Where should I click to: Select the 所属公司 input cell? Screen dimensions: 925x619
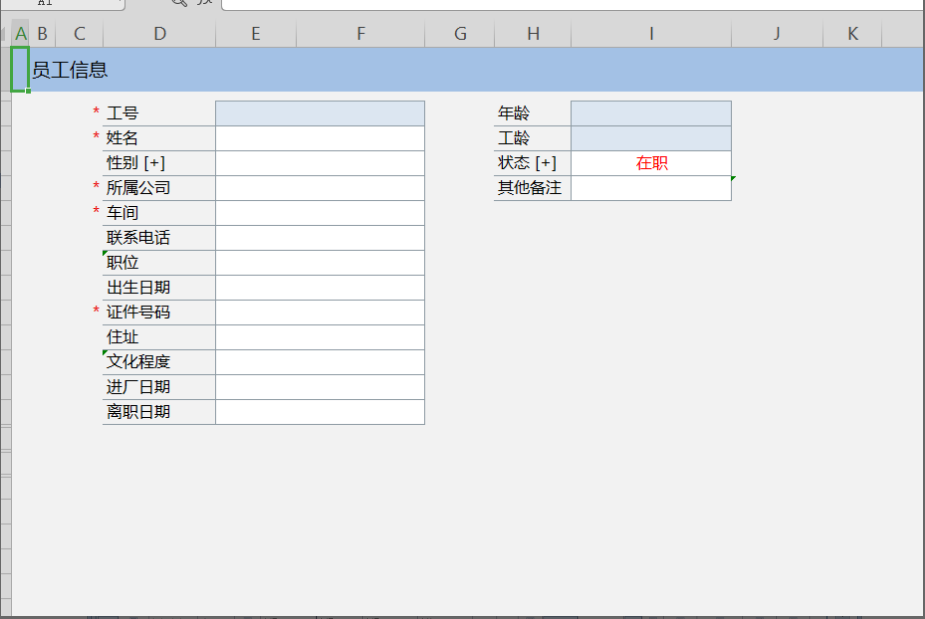(x=320, y=188)
